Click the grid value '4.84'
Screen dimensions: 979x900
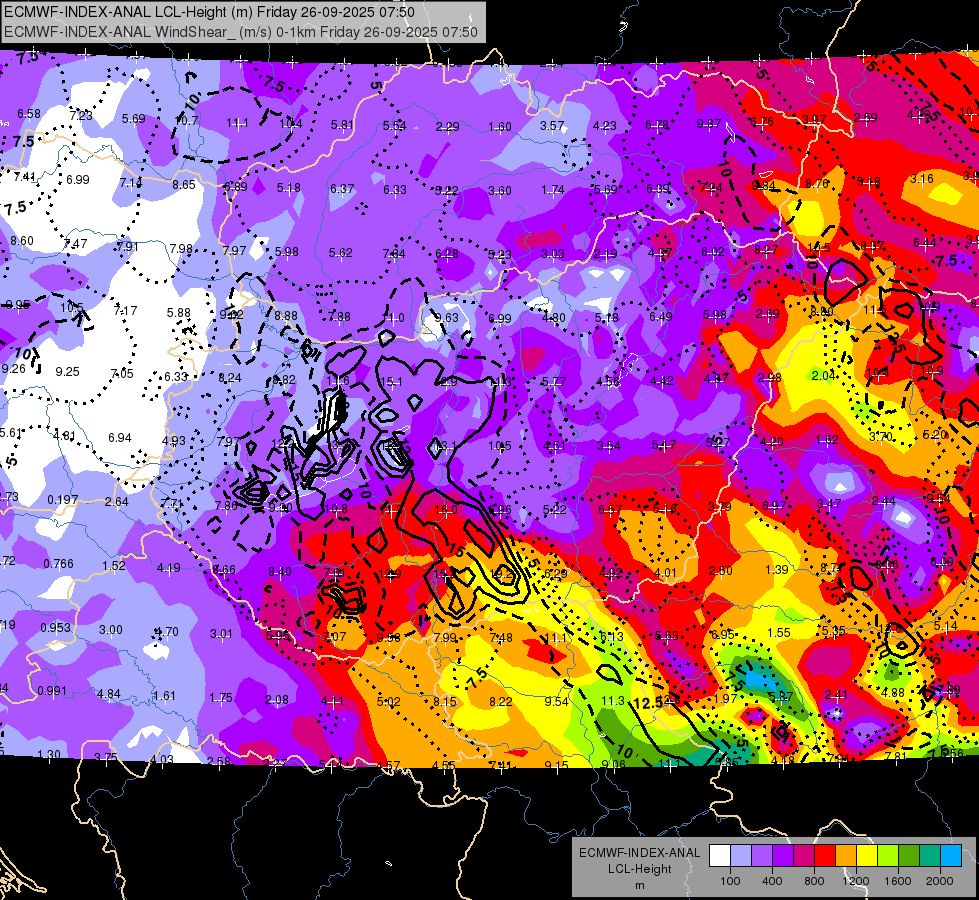click(109, 693)
